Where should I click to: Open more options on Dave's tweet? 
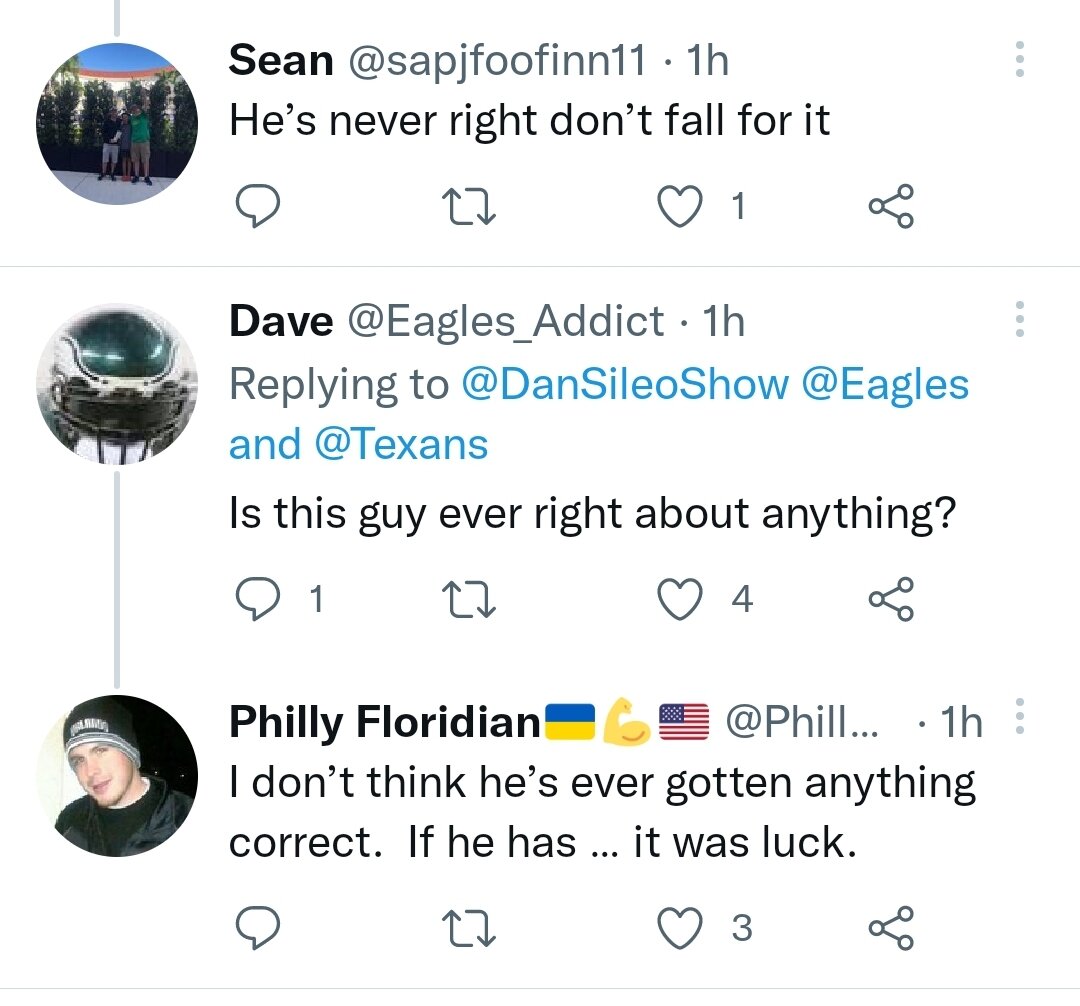(x=1019, y=319)
